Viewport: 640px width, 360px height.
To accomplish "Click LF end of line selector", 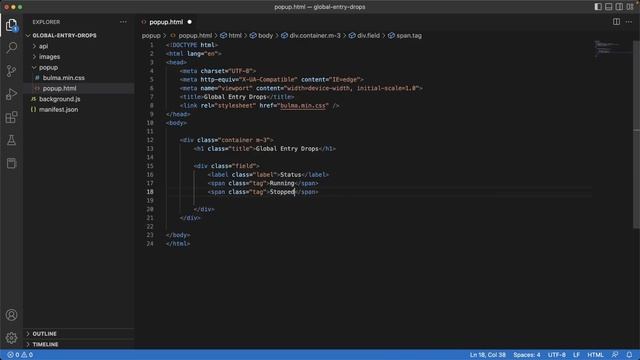I will point(576,355).
